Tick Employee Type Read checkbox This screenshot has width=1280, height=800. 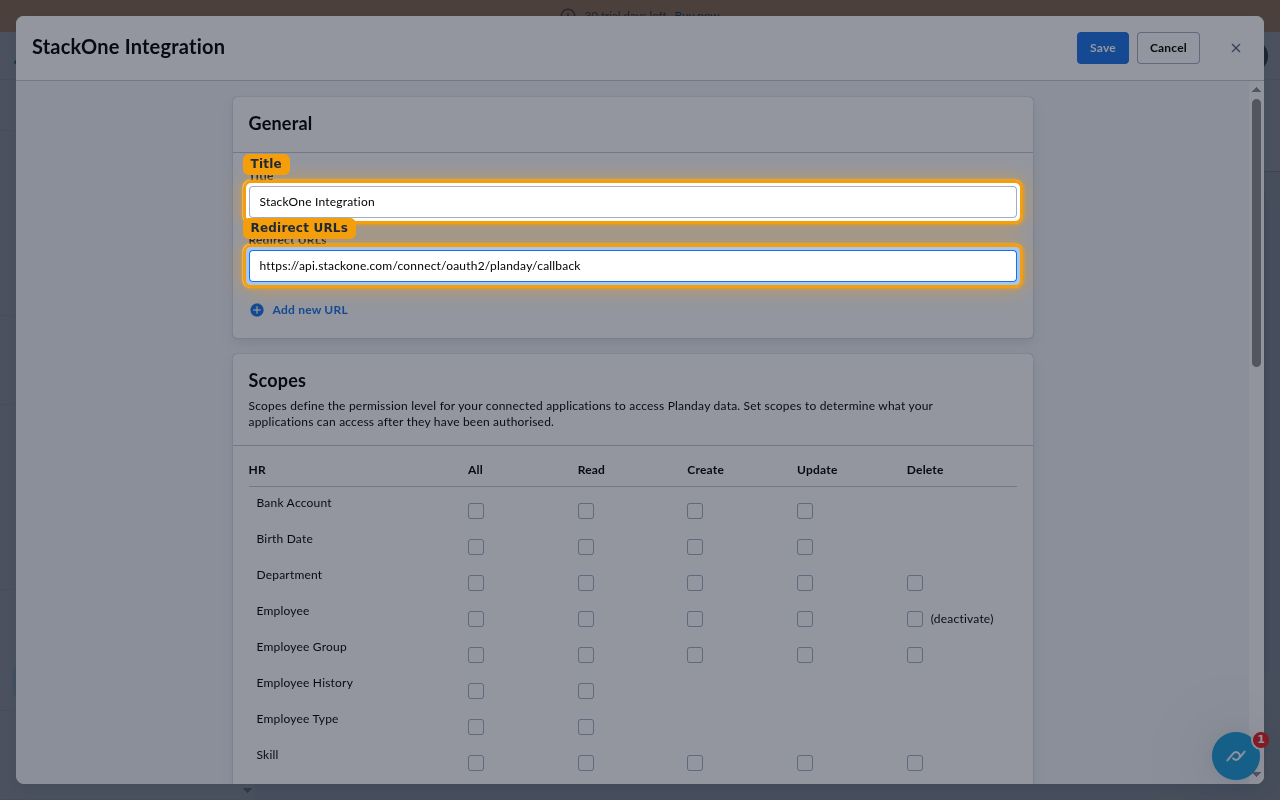(x=586, y=727)
